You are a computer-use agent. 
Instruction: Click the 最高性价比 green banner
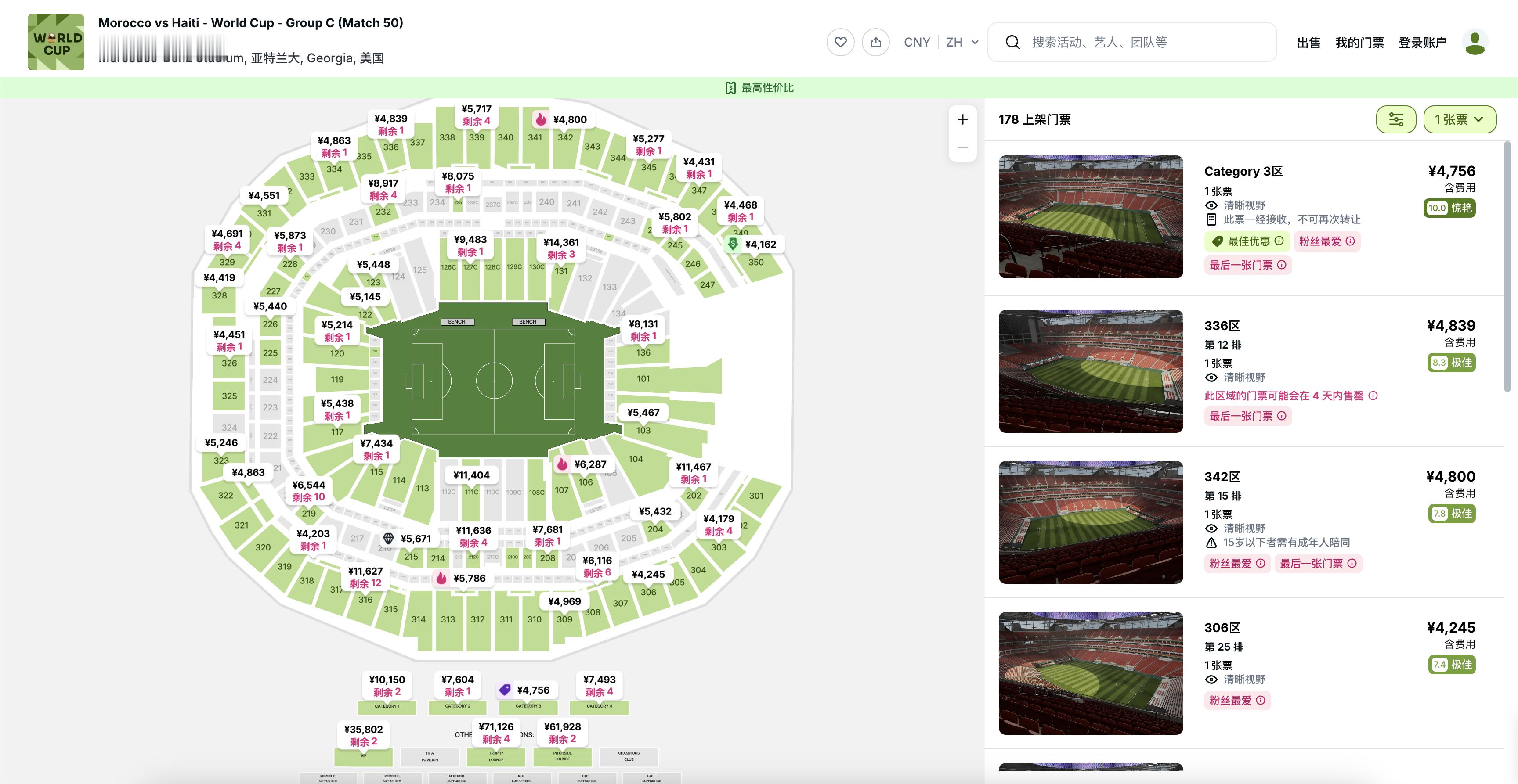[x=759, y=88]
